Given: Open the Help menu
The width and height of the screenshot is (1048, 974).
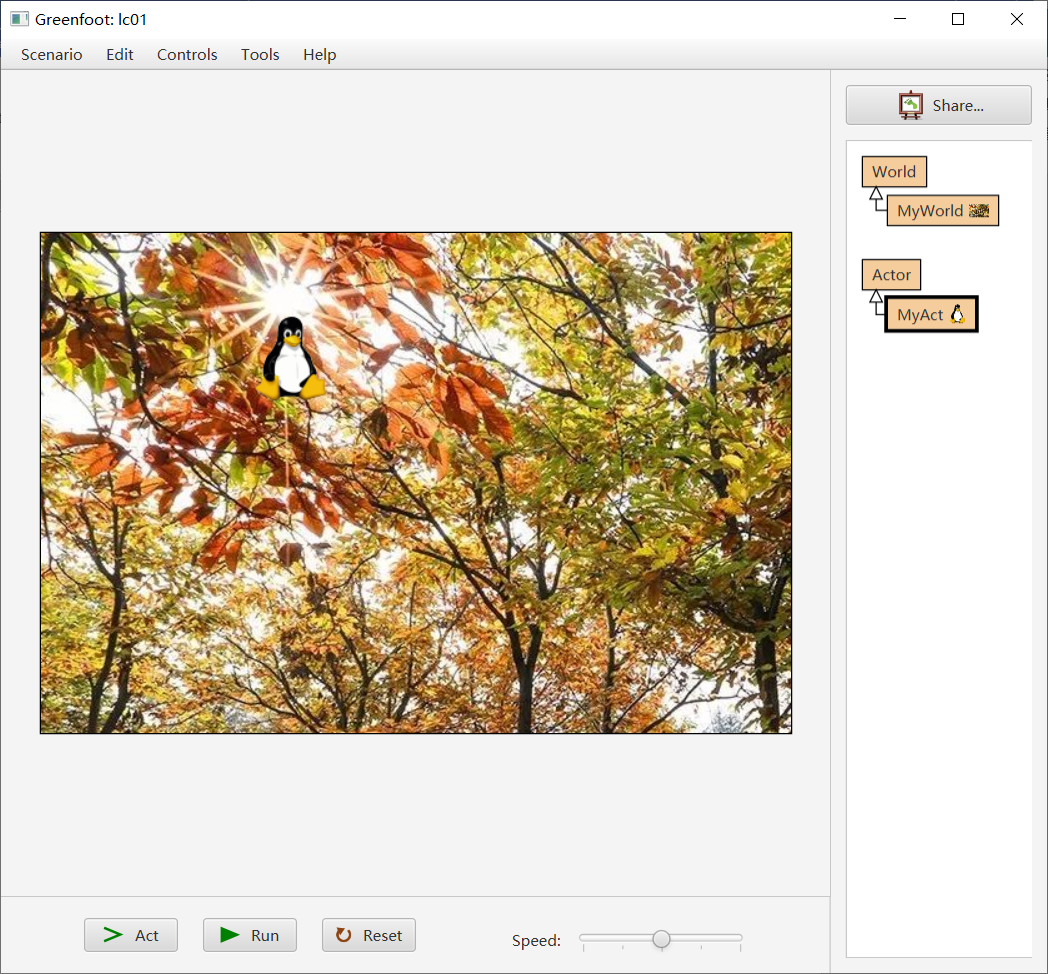Looking at the screenshot, I should point(319,55).
